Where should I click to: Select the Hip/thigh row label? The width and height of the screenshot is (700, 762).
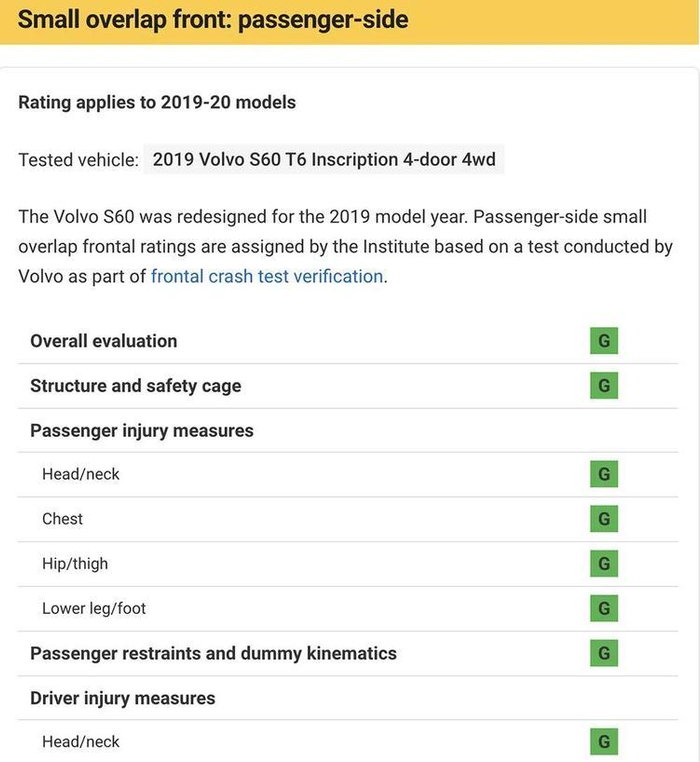tap(75, 564)
